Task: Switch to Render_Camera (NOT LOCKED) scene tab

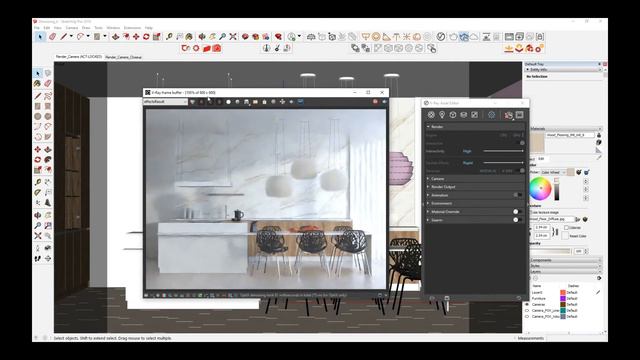Action: click(x=79, y=57)
